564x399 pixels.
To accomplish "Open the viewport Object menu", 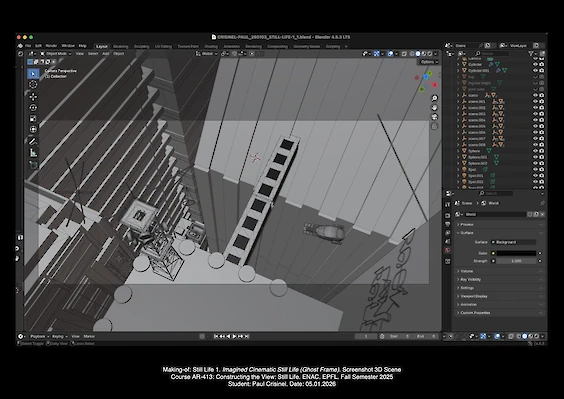I will point(119,54).
